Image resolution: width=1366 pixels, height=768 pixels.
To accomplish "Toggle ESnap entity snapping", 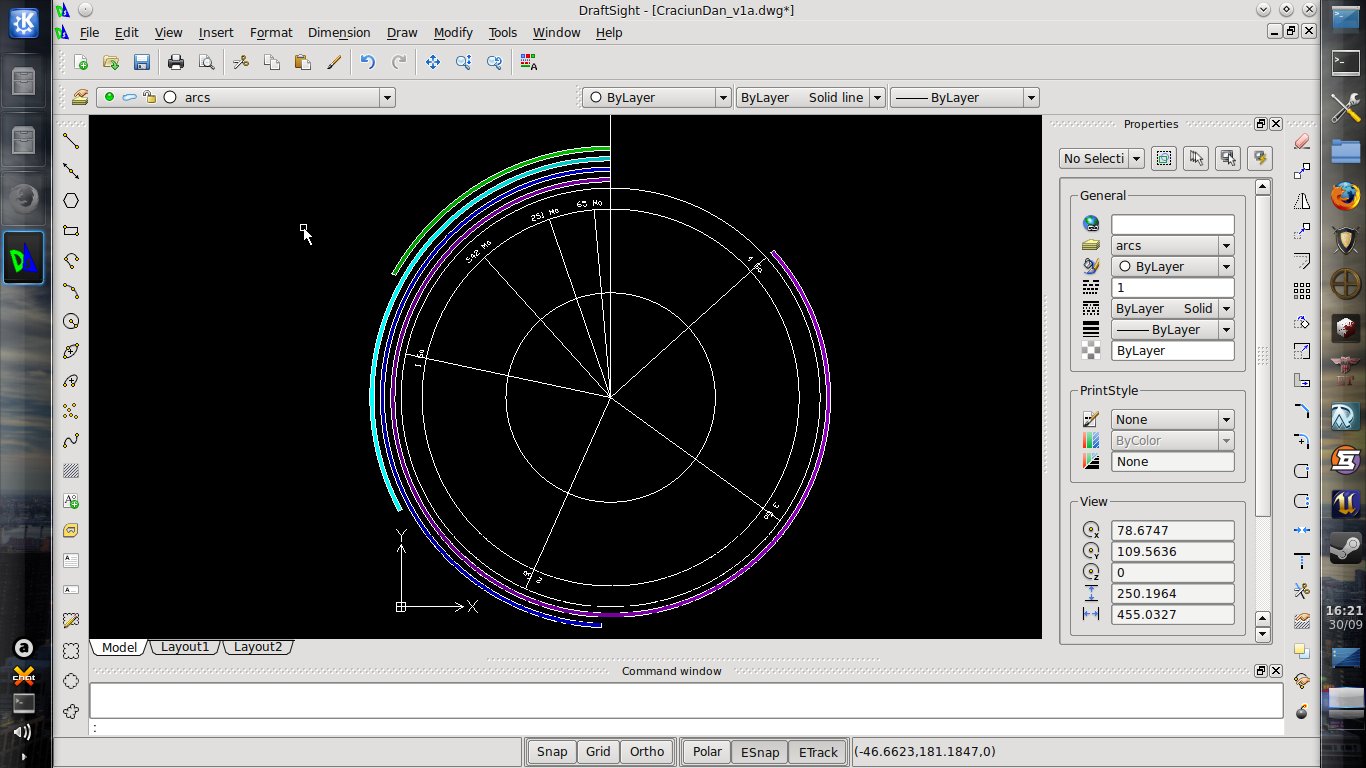I will point(759,752).
